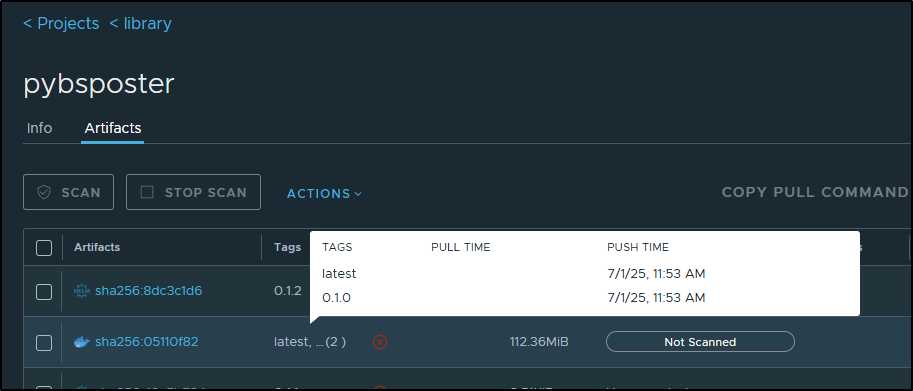Select the checkbox for sha256:05110f82

[44, 343]
